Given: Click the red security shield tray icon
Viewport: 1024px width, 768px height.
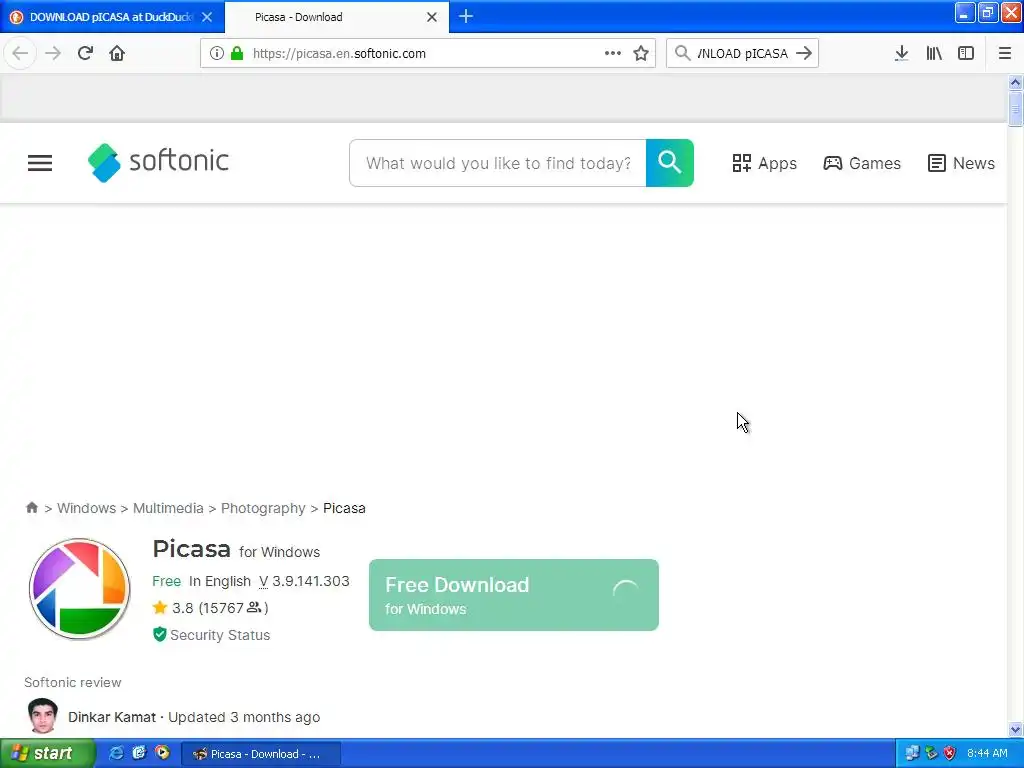Looking at the screenshot, I should [x=950, y=754].
